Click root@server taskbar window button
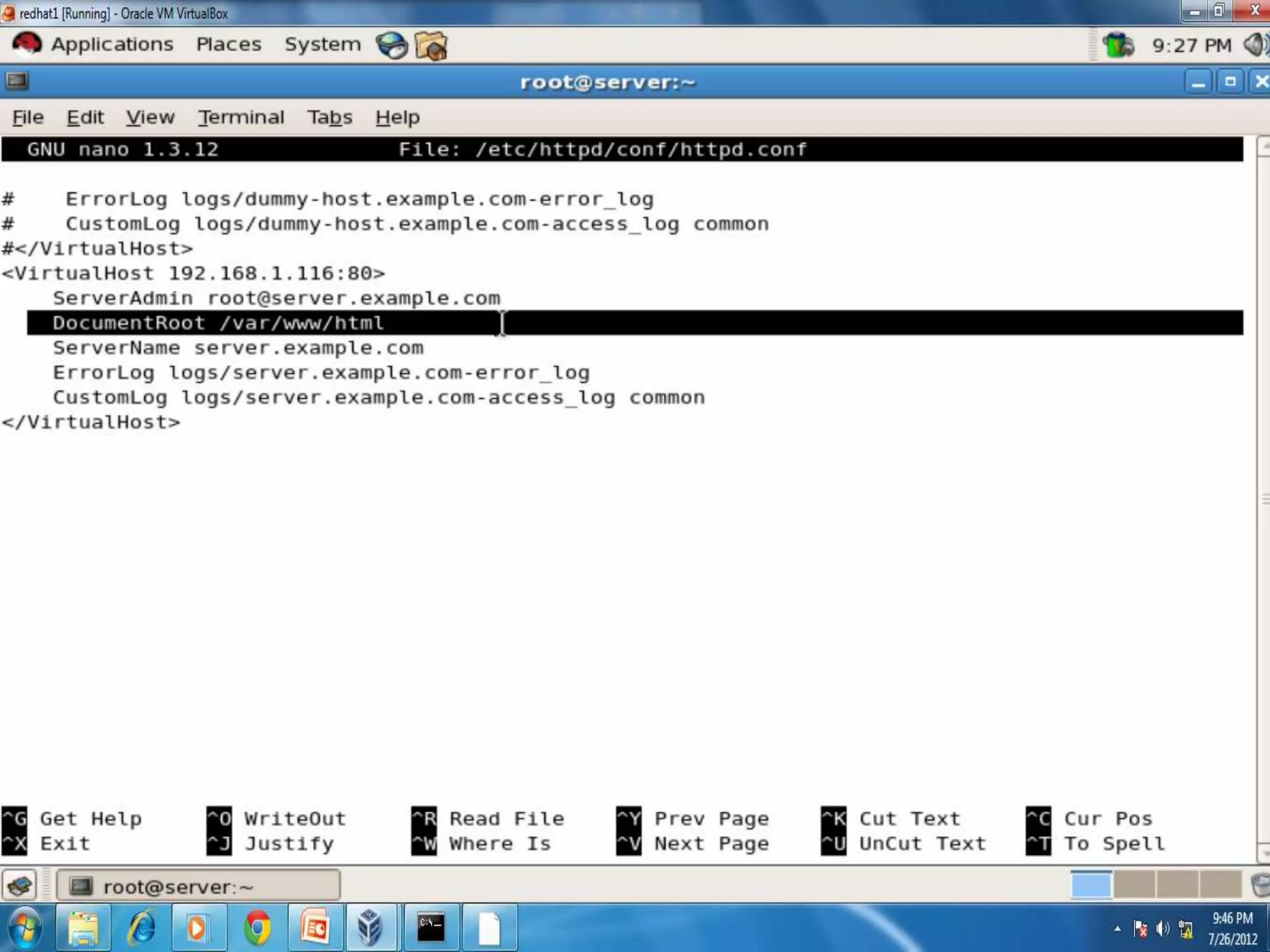The image size is (1270, 952). click(x=198, y=886)
